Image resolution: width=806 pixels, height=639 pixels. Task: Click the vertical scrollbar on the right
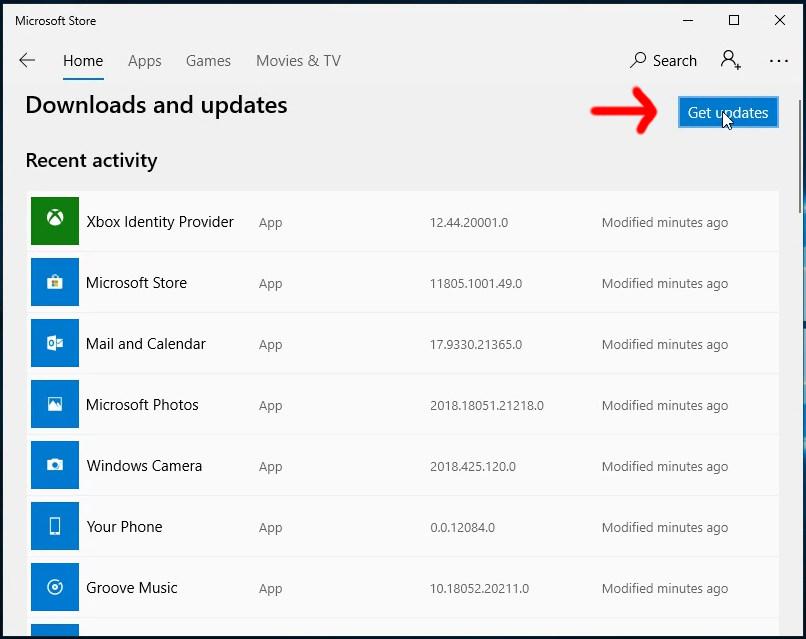pos(799,155)
